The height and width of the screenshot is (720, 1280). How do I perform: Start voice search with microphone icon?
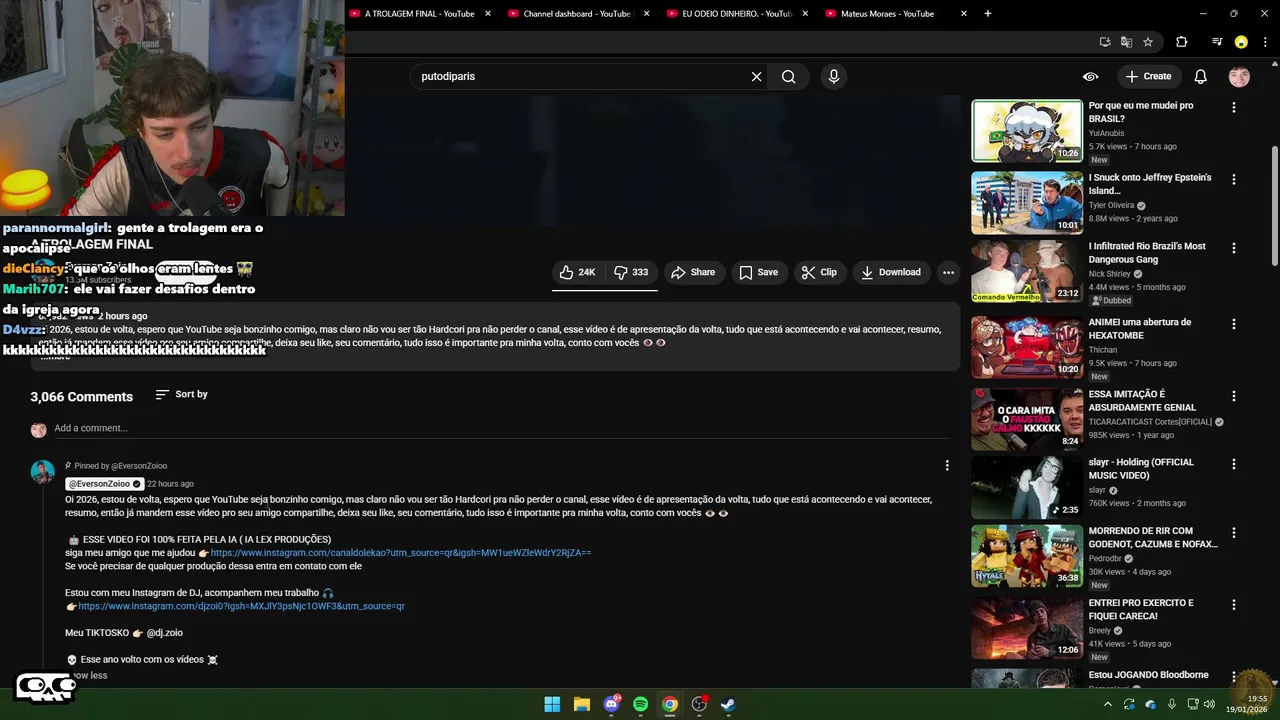click(834, 76)
